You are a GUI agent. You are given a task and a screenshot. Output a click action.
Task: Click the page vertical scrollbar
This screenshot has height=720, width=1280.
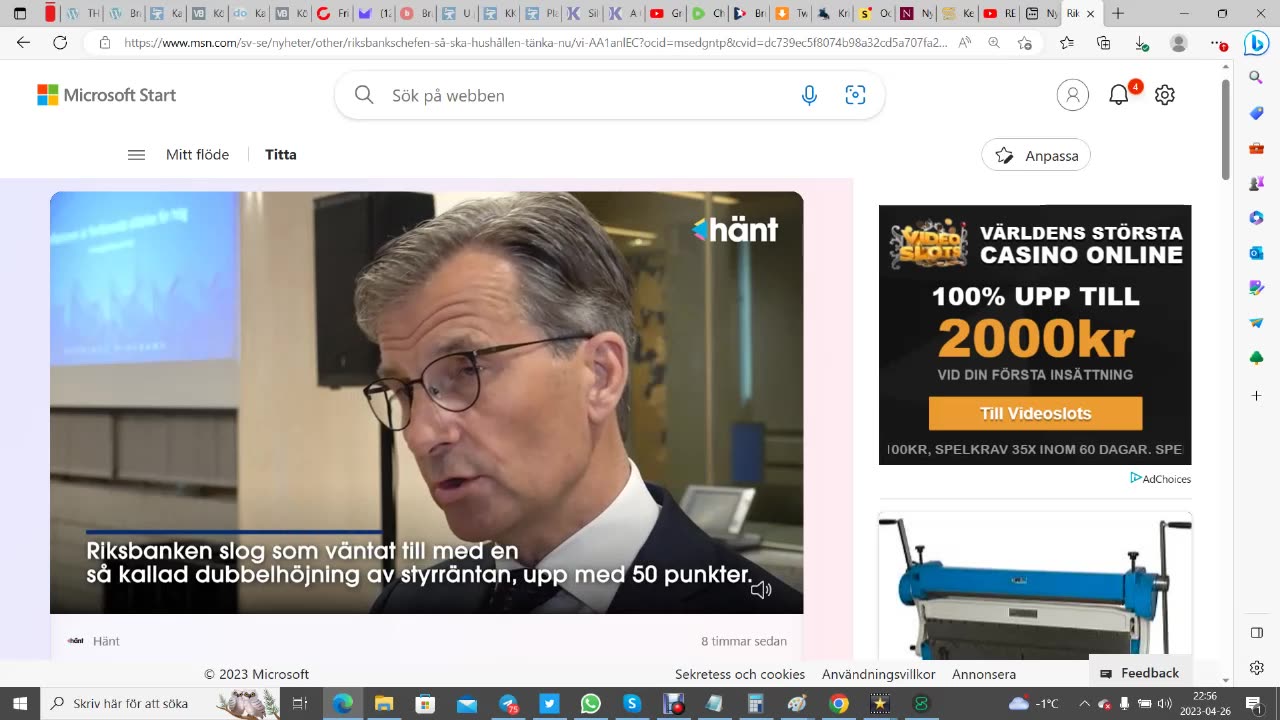click(1225, 130)
